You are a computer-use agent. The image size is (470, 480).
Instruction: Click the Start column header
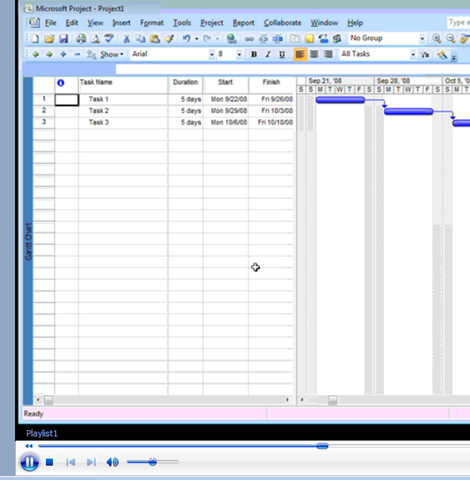pos(226,85)
